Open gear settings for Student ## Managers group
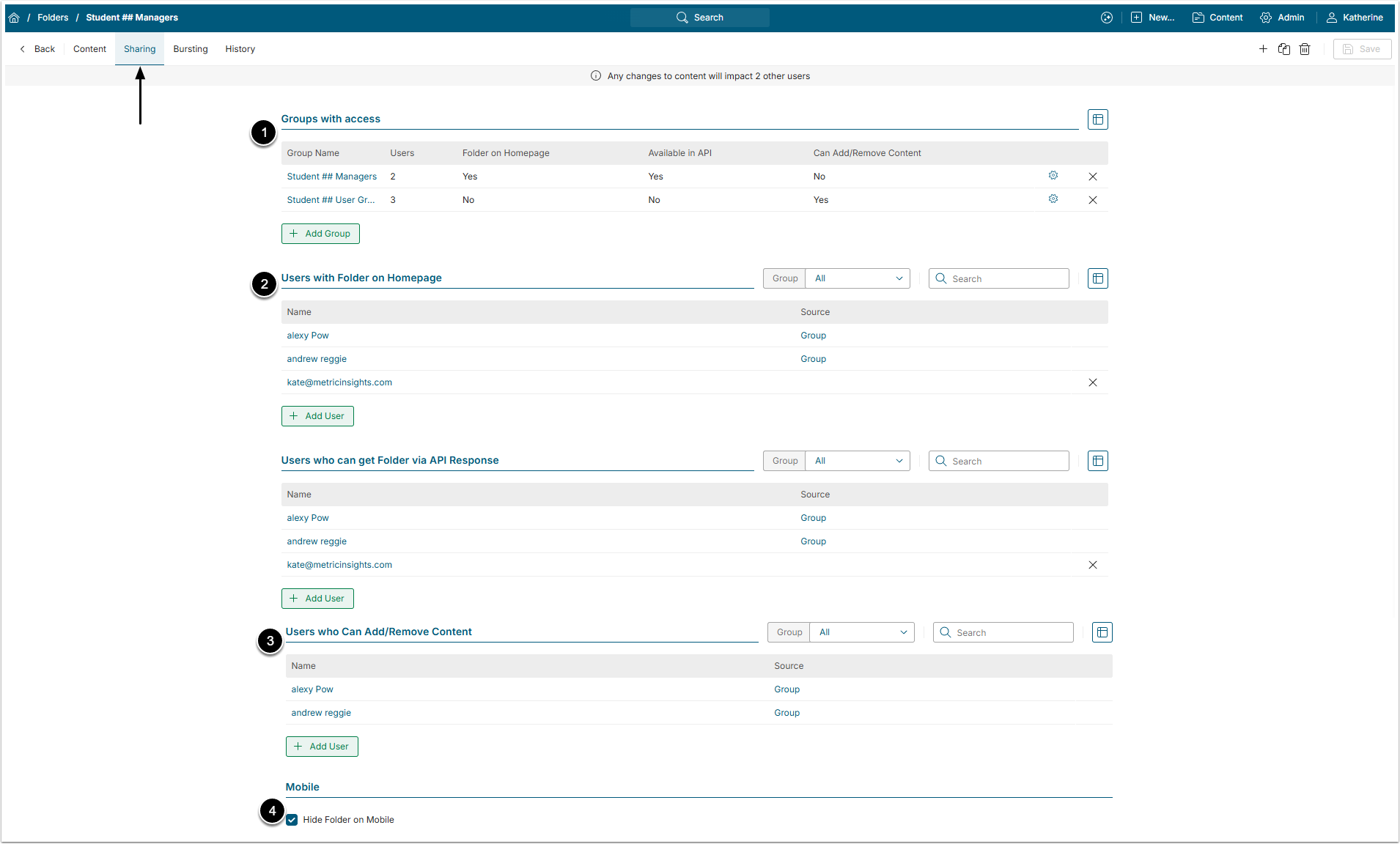 click(1053, 176)
